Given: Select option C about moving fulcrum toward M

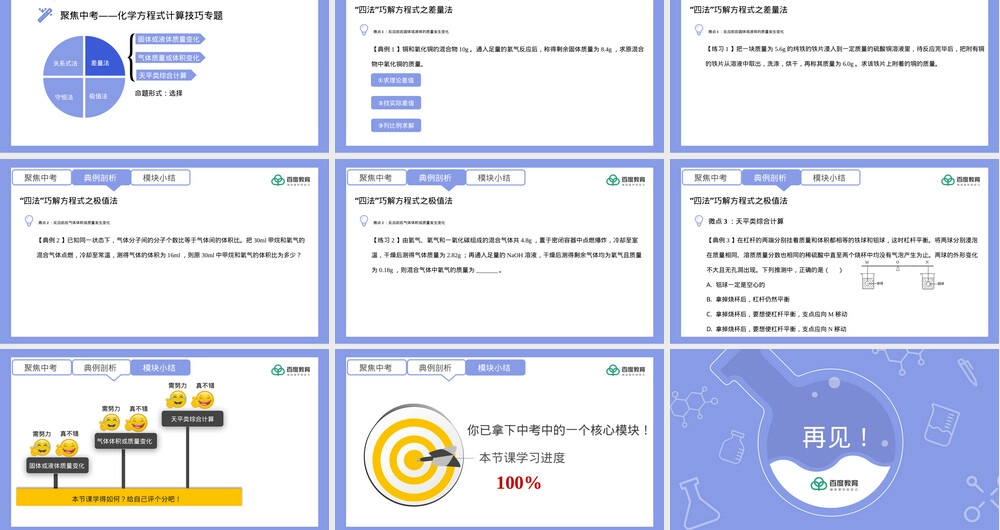Looking at the screenshot, I should (777, 314).
